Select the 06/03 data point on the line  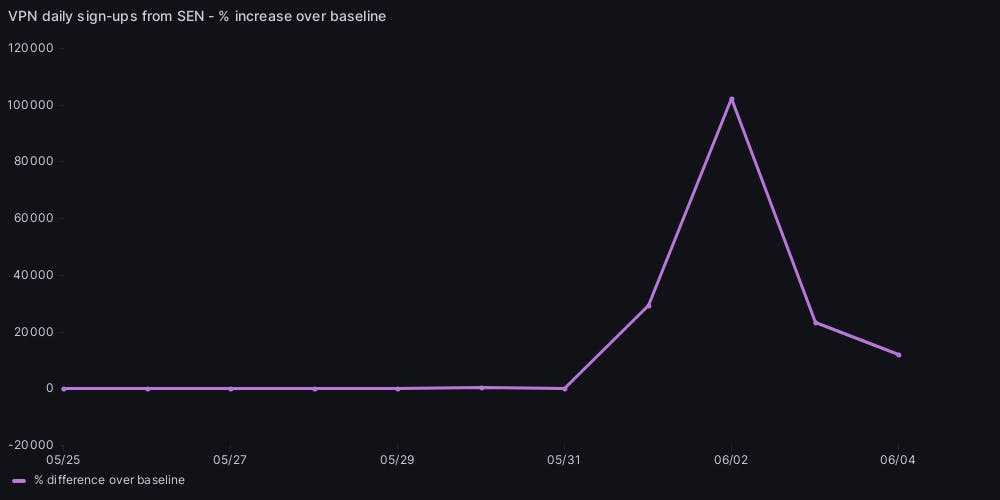point(815,323)
